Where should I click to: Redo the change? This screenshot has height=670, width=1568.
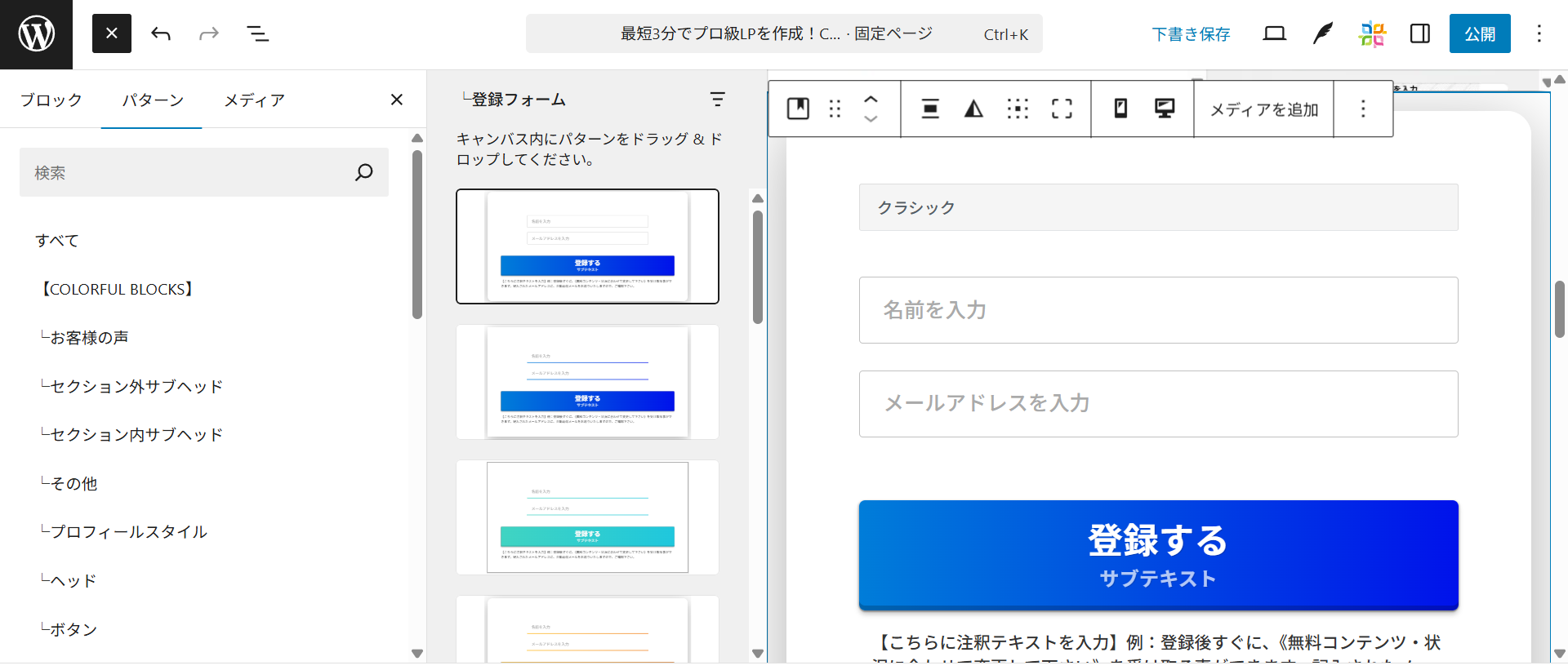[x=209, y=33]
